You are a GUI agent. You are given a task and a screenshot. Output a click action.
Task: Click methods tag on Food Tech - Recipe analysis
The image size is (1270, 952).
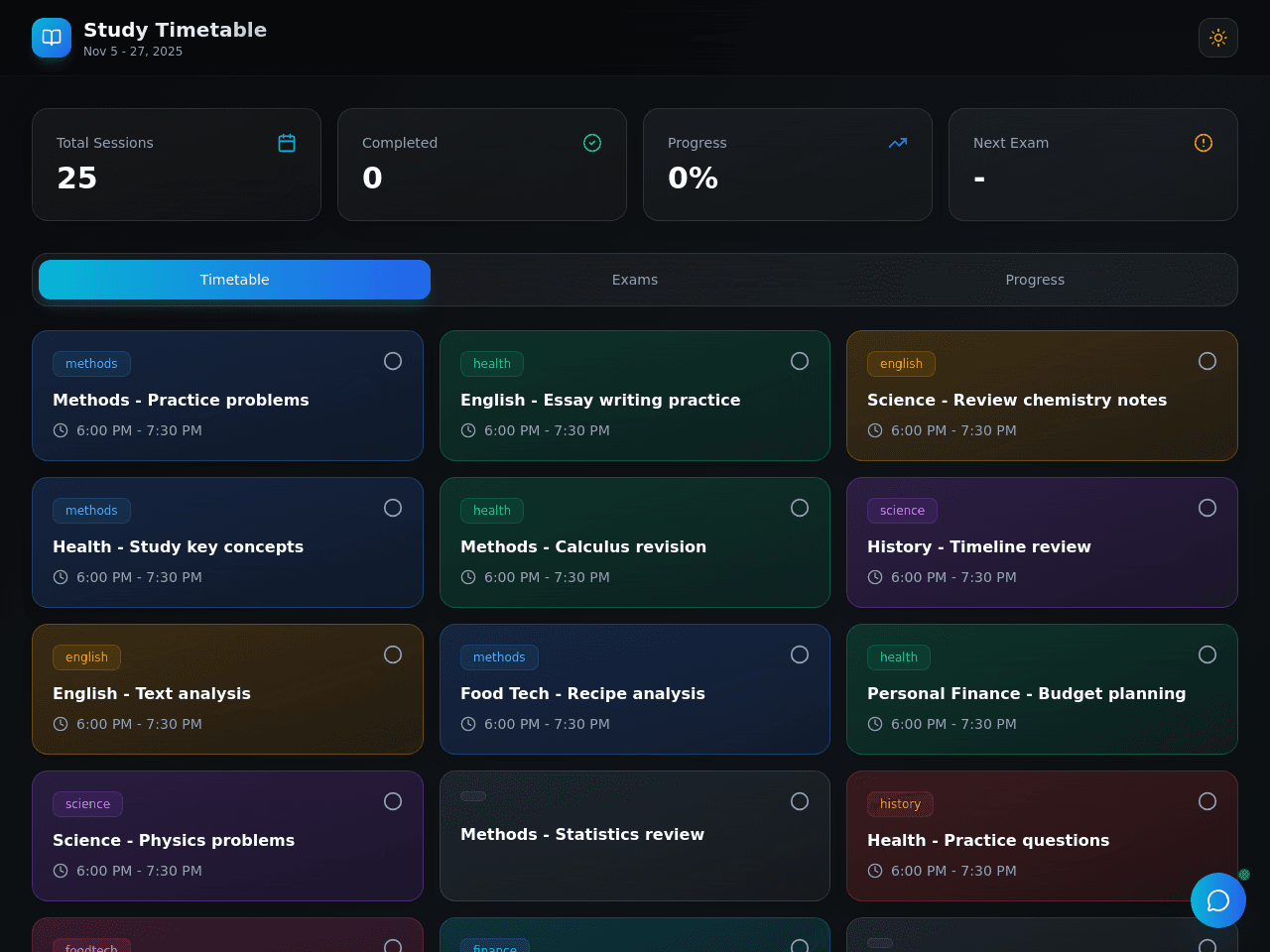click(x=499, y=657)
